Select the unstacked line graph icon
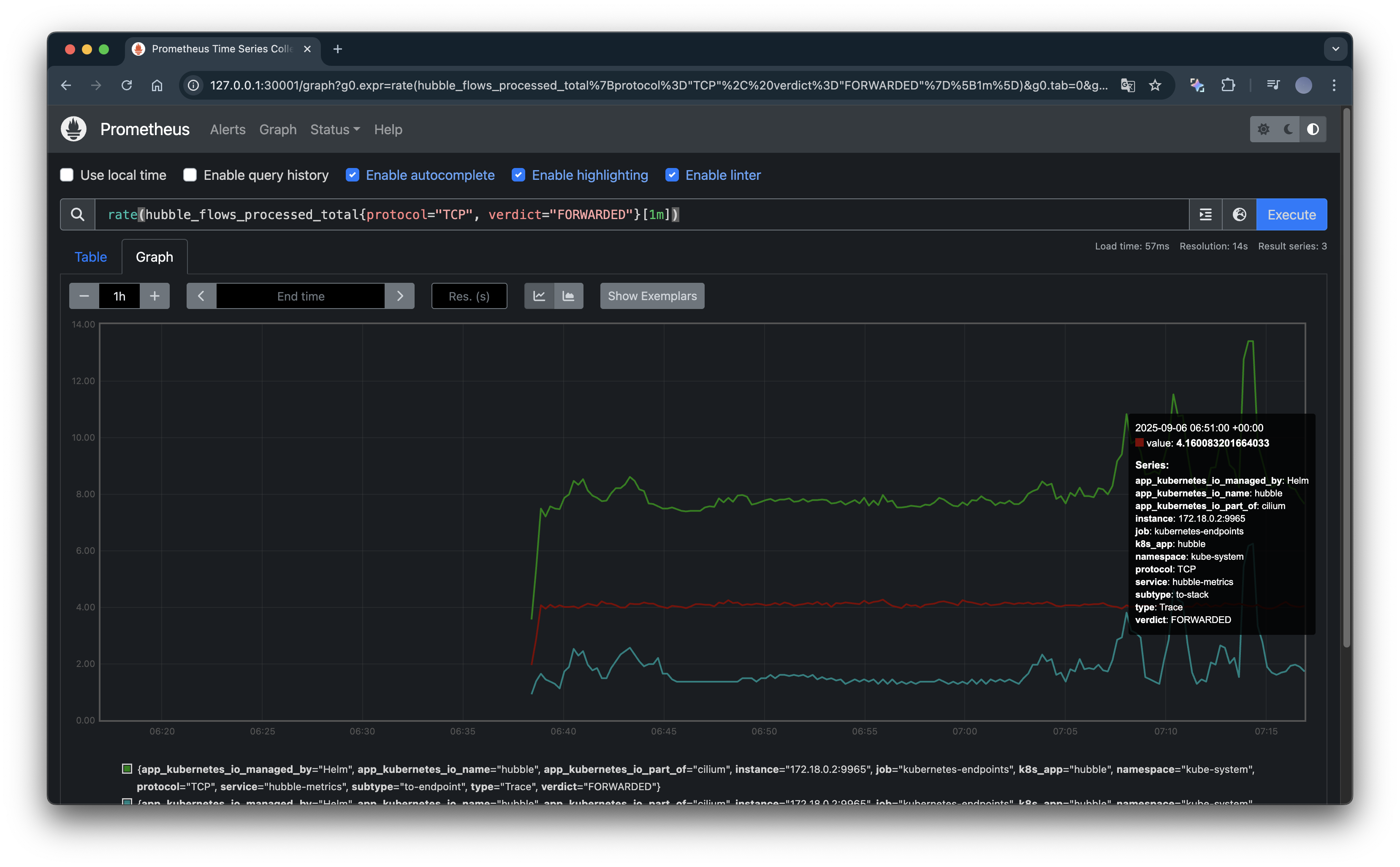 (x=539, y=296)
